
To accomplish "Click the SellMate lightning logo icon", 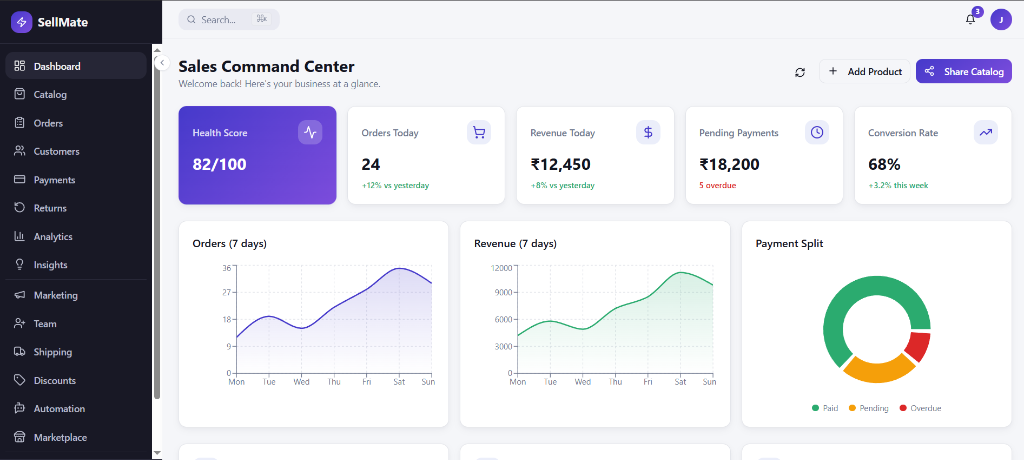I will point(22,22).
